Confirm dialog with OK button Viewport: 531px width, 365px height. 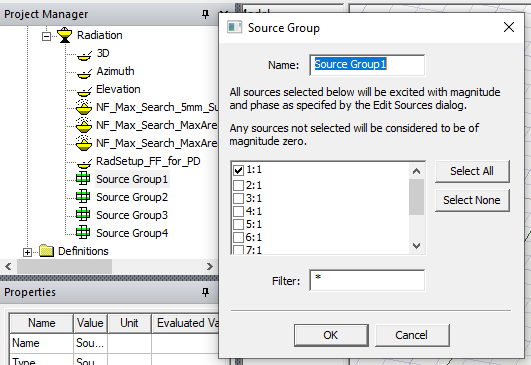tap(331, 335)
